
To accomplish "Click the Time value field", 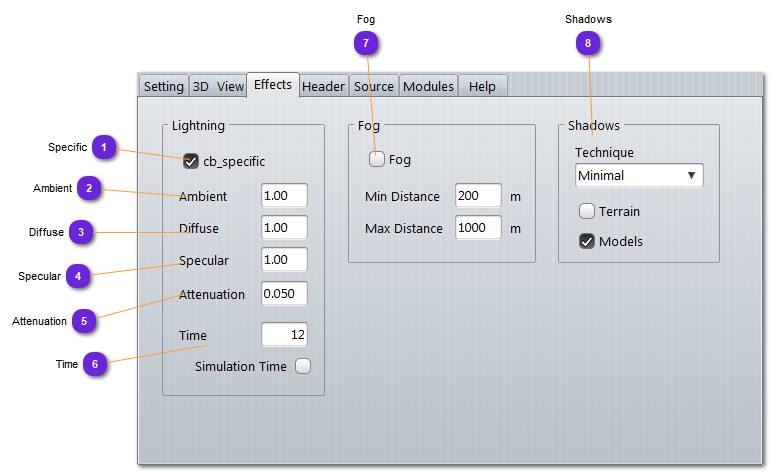I will click(284, 334).
